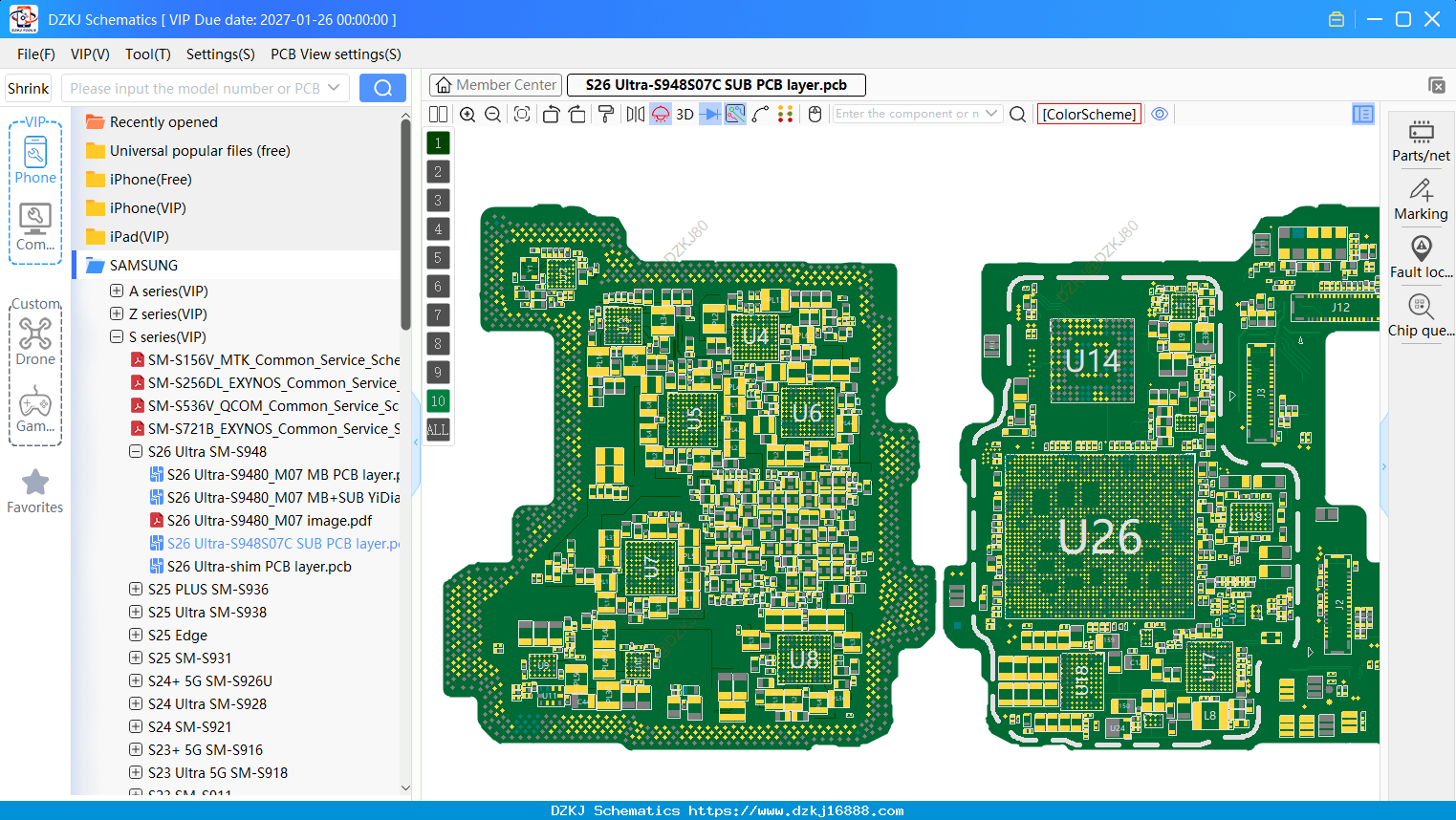Viewport: 1456px width, 820px height.
Task: Select the Computer category in sidebar
Action: pyautogui.click(x=35, y=227)
